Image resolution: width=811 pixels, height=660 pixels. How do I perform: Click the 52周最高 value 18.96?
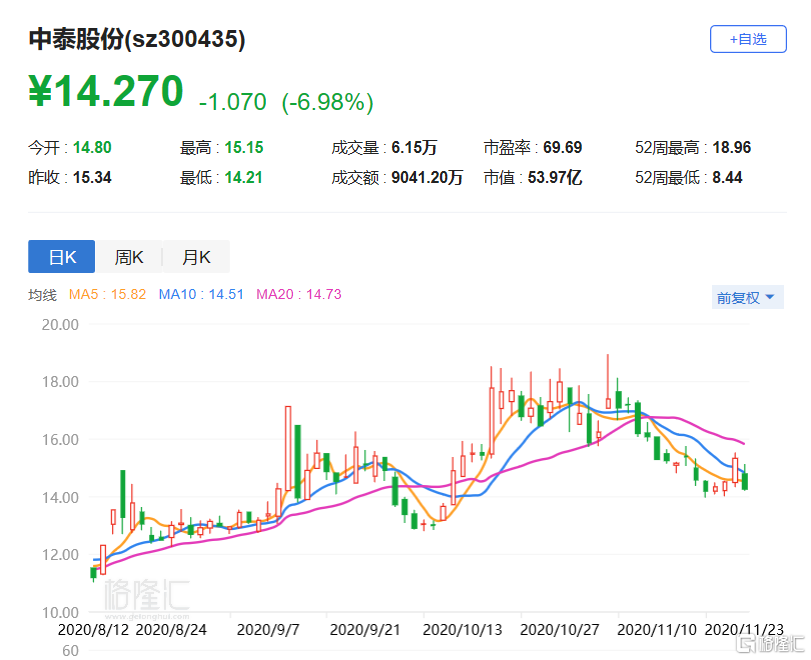tap(732, 148)
